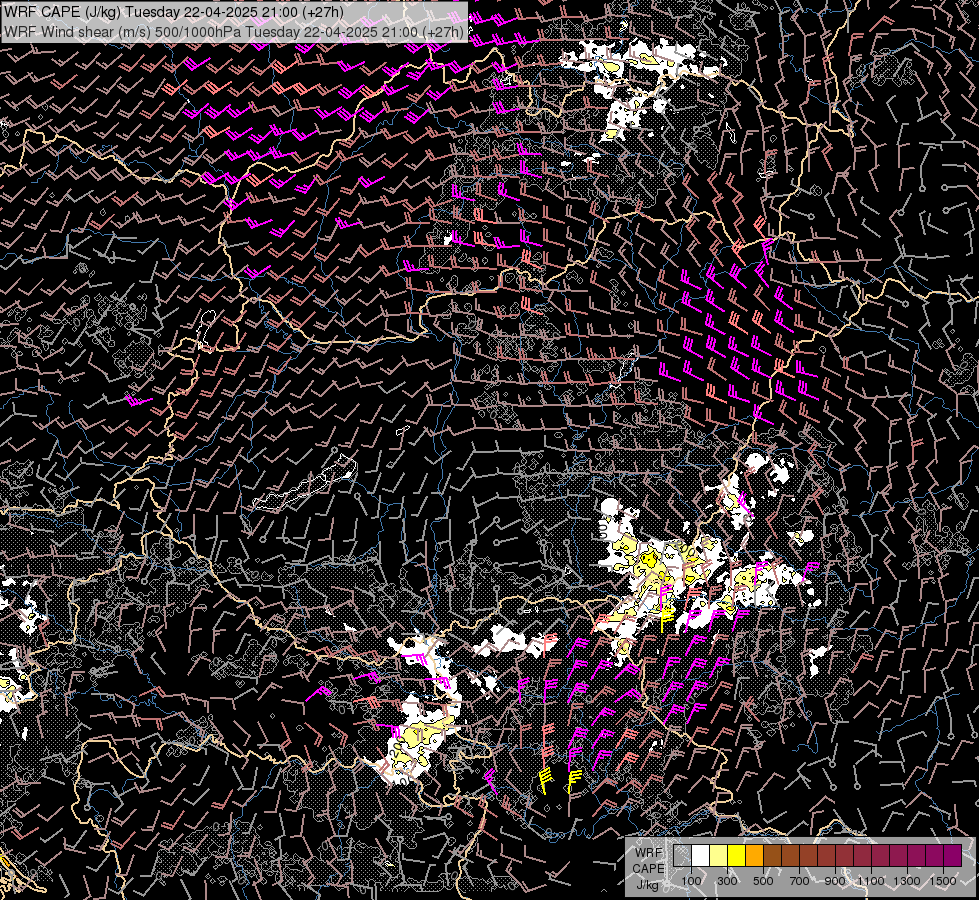979x900 pixels.
Task: Click the '900' legend value label
Action: pyautogui.click(x=835, y=881)
